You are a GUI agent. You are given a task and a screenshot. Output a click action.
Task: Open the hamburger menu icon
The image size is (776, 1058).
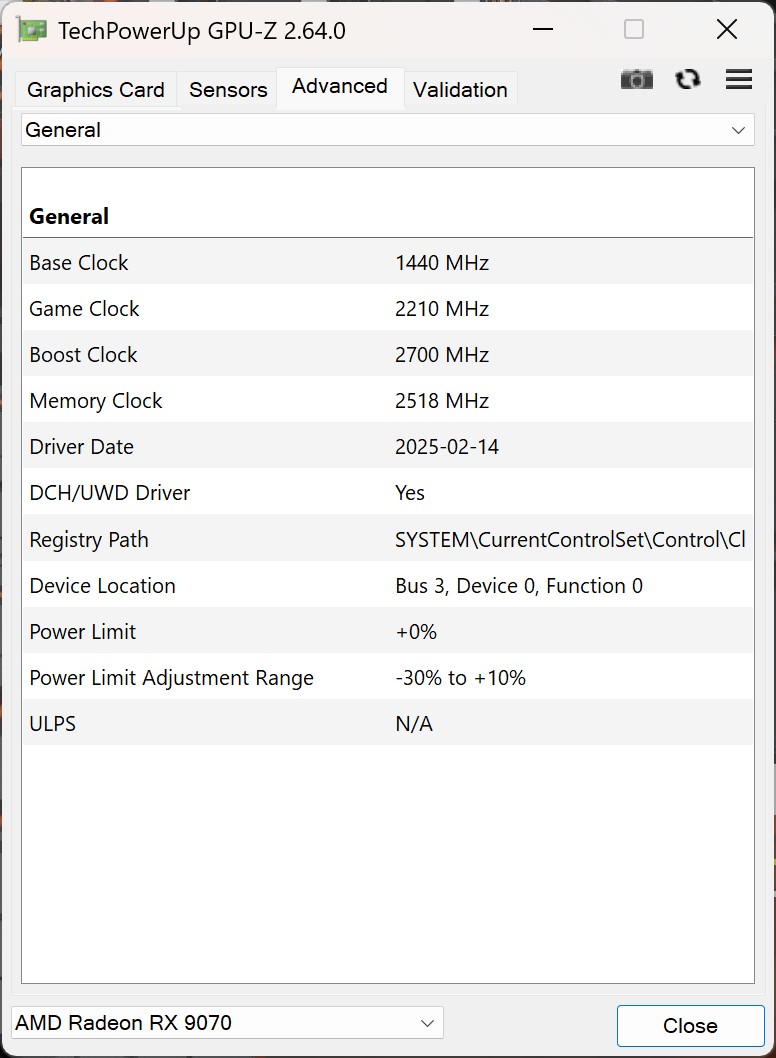(x=739, y=80)
